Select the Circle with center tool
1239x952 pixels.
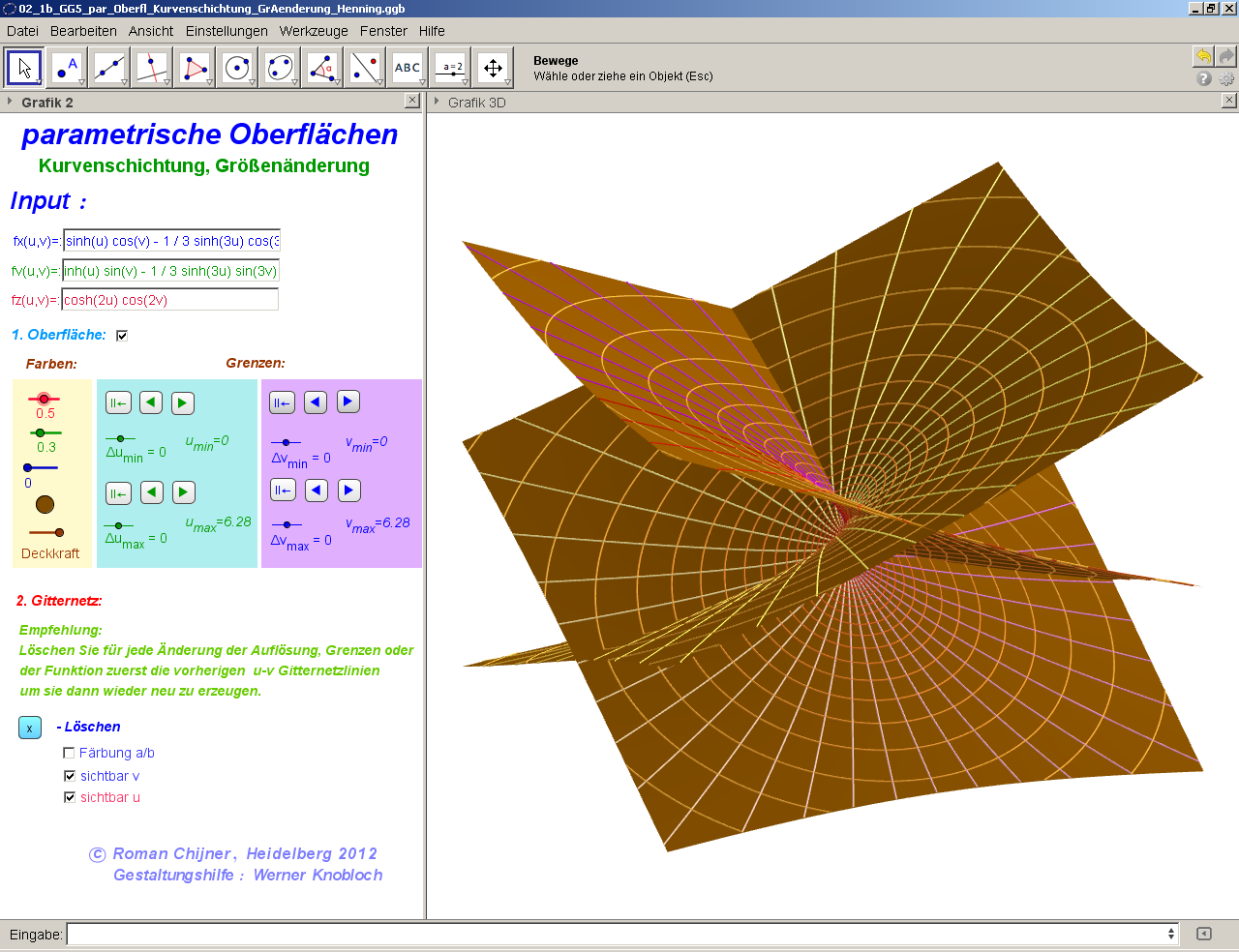(237, 68)
